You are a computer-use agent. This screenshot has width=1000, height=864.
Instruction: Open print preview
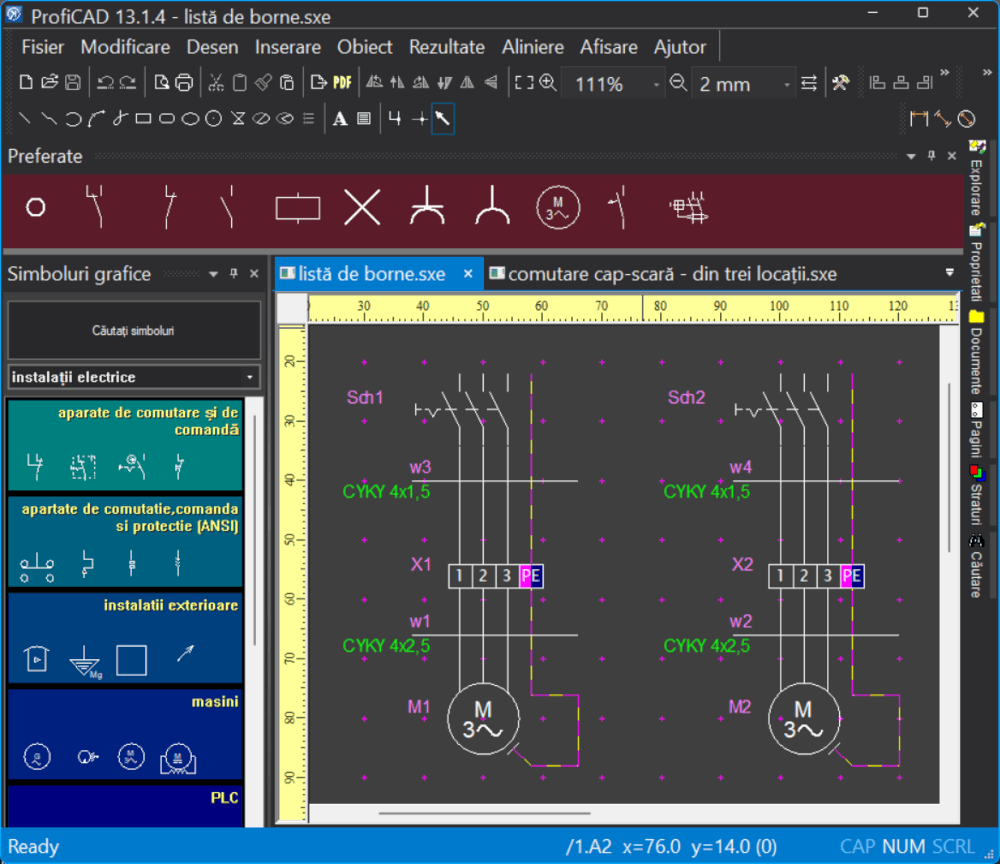click(x=161, y=83)
